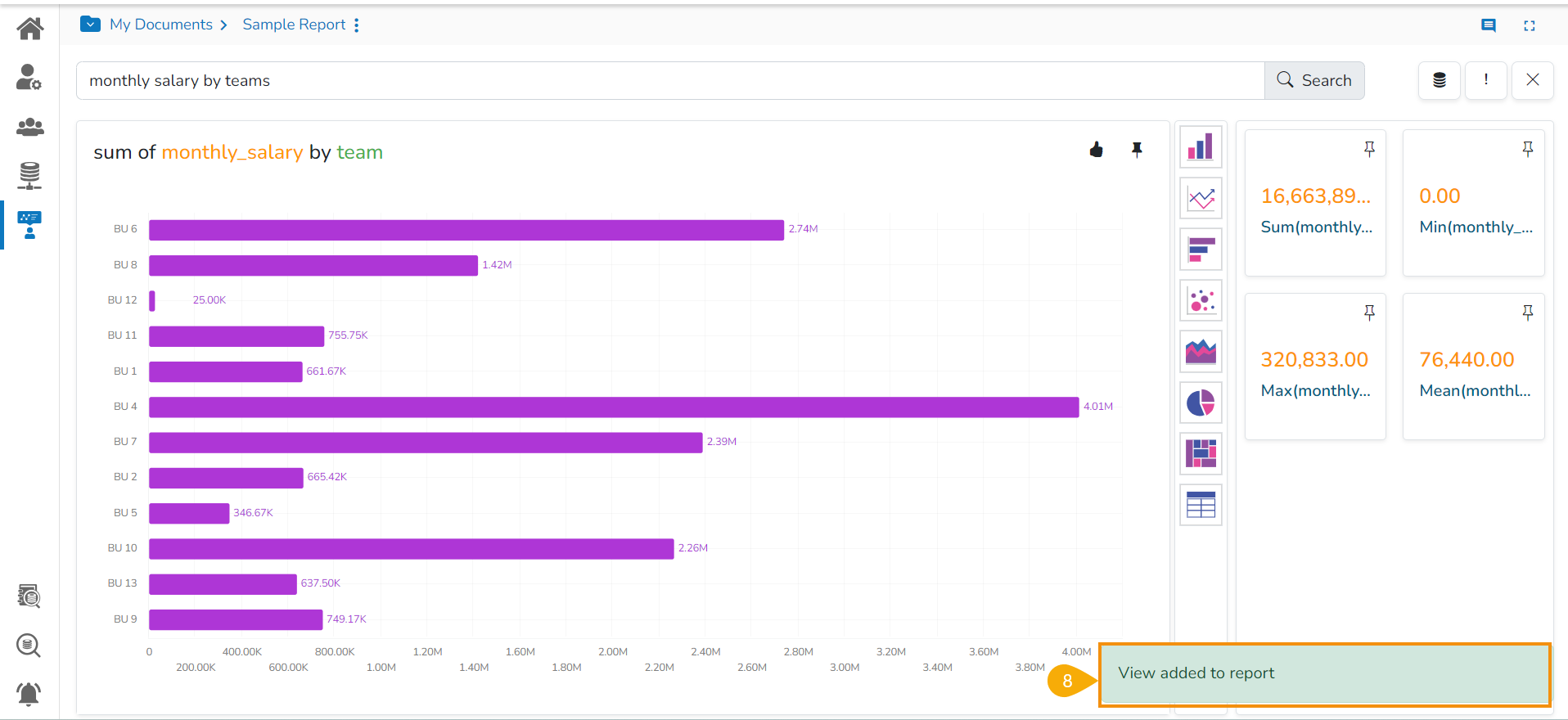Open the data store icon beside Search
This screenshot has height=720, width=1568.
pyautogui.click(x=1439, y=80)
